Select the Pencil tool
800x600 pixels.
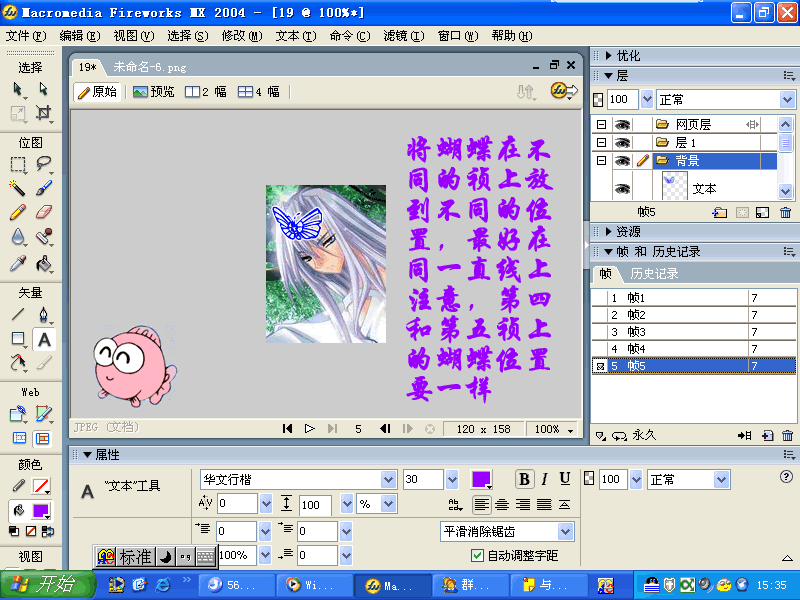pos(17,212)
